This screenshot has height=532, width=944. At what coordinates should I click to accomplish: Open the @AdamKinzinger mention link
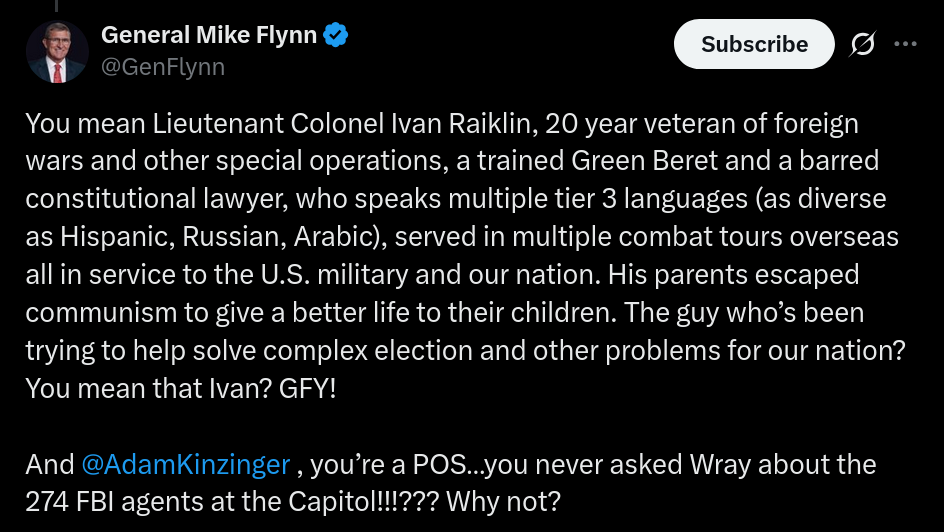[186, 464]
